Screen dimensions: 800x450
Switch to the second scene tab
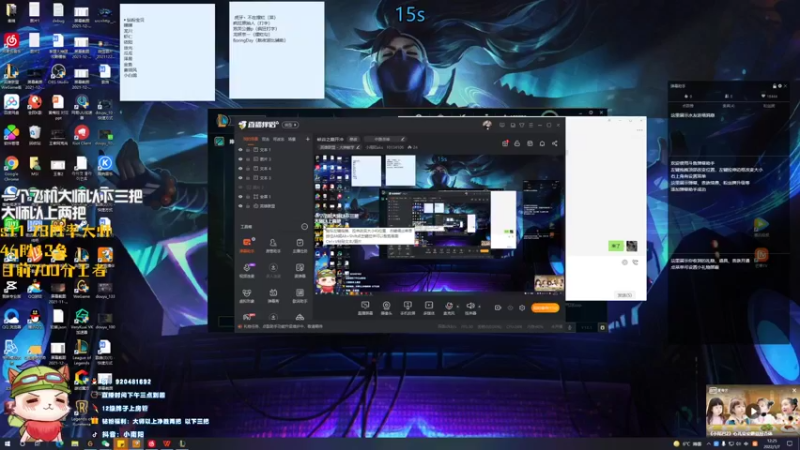pos(266,139)
